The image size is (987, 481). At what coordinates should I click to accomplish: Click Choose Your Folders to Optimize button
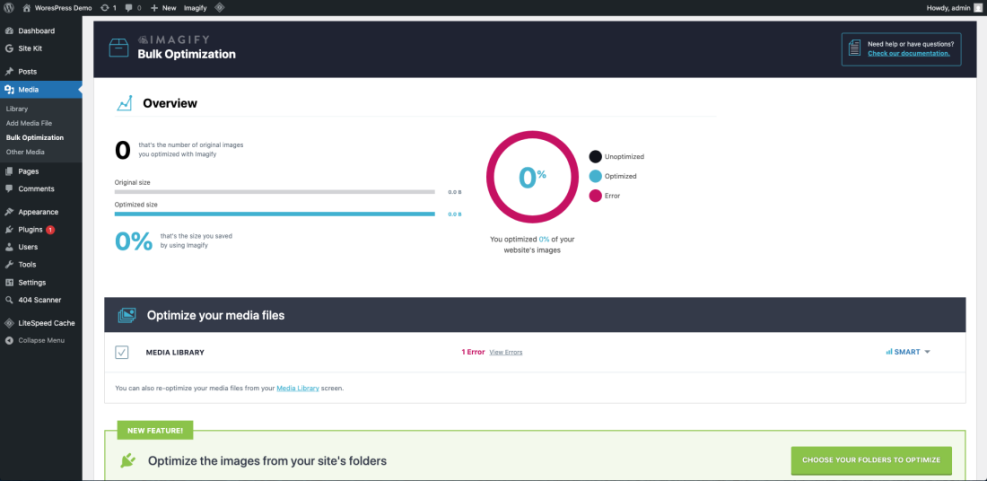[x=871, y=460]
